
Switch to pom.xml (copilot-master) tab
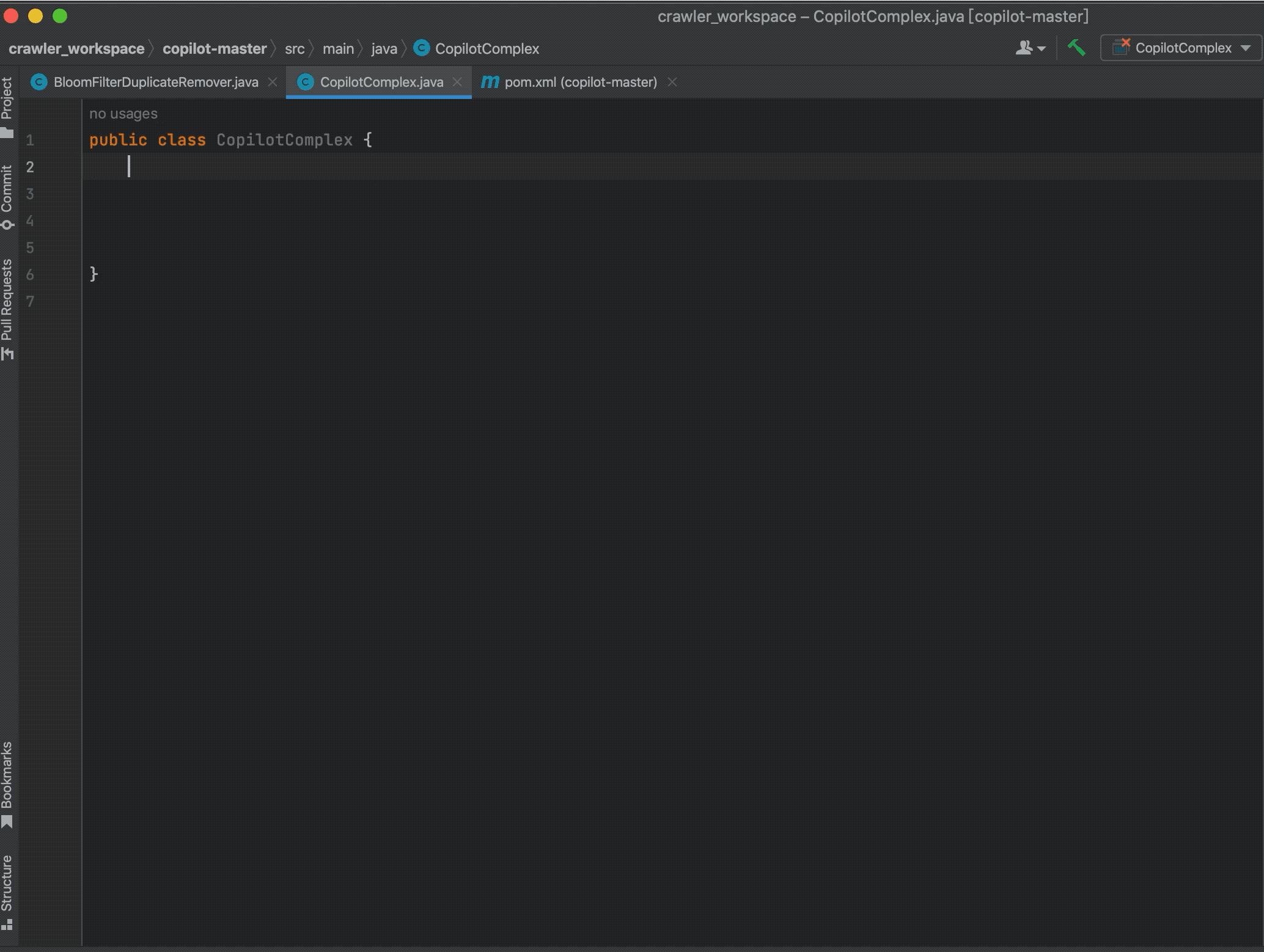(x=580, y=82)
